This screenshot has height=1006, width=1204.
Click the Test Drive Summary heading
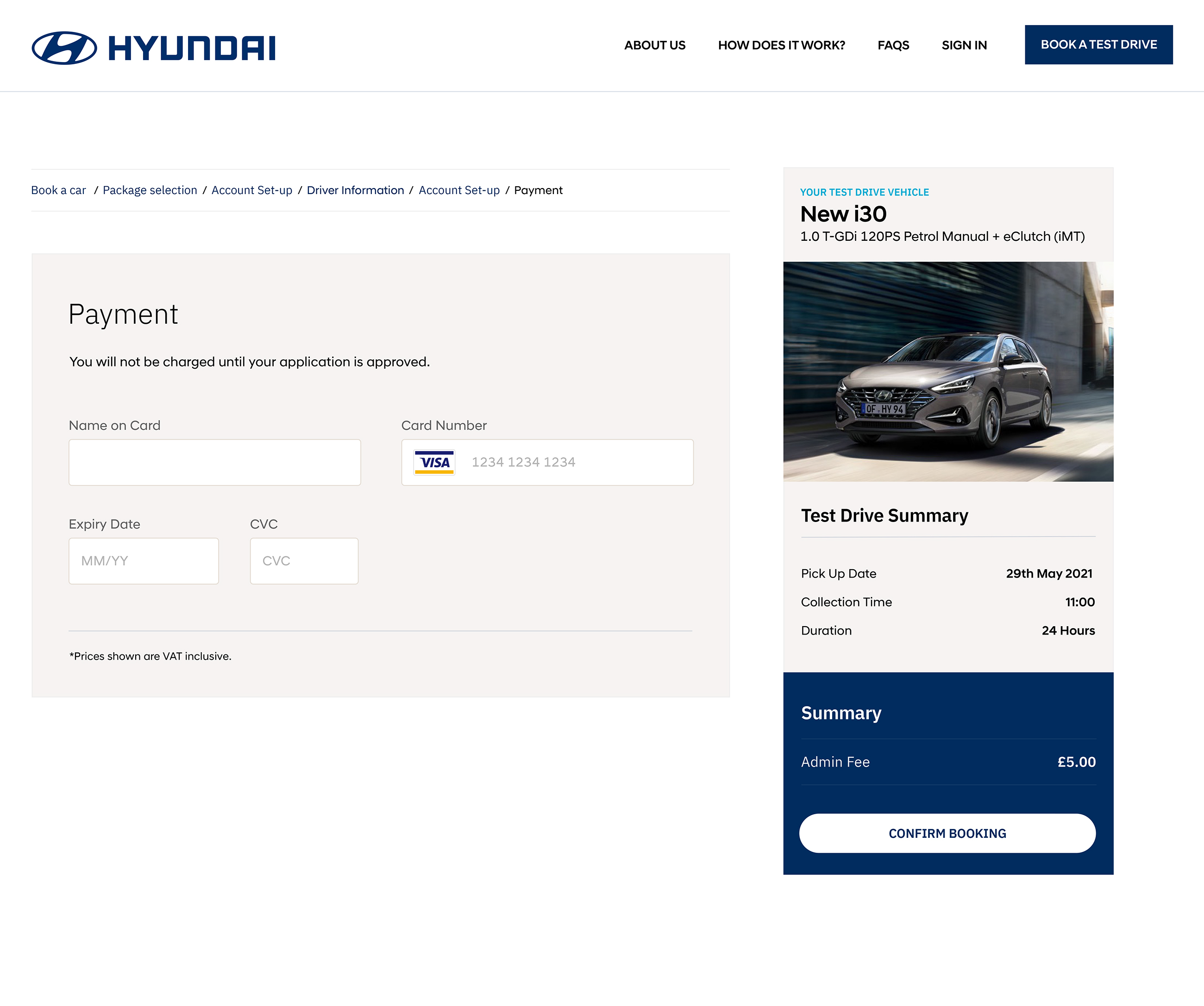click(884, 515)
